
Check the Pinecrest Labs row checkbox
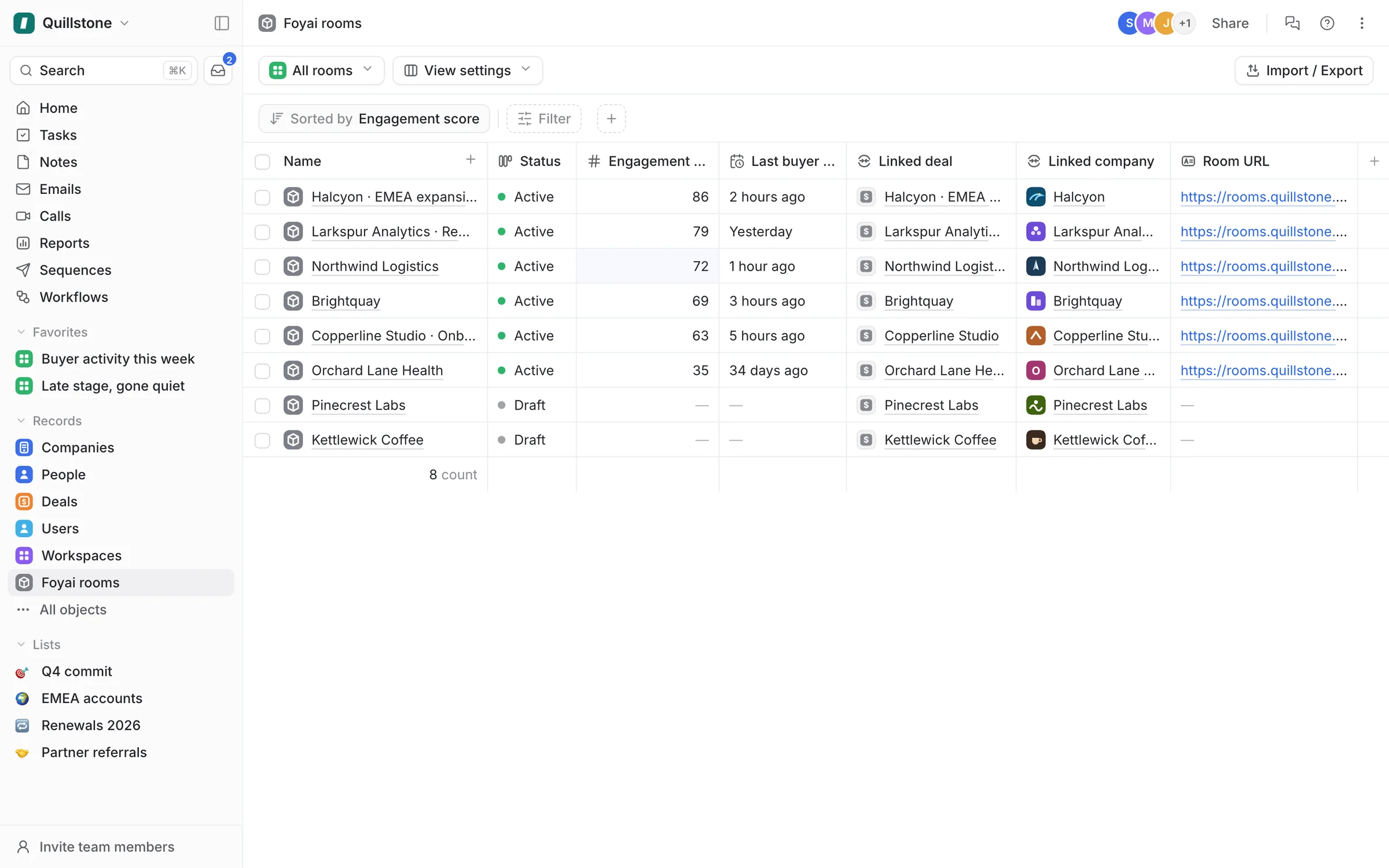[x=262, y=406]
